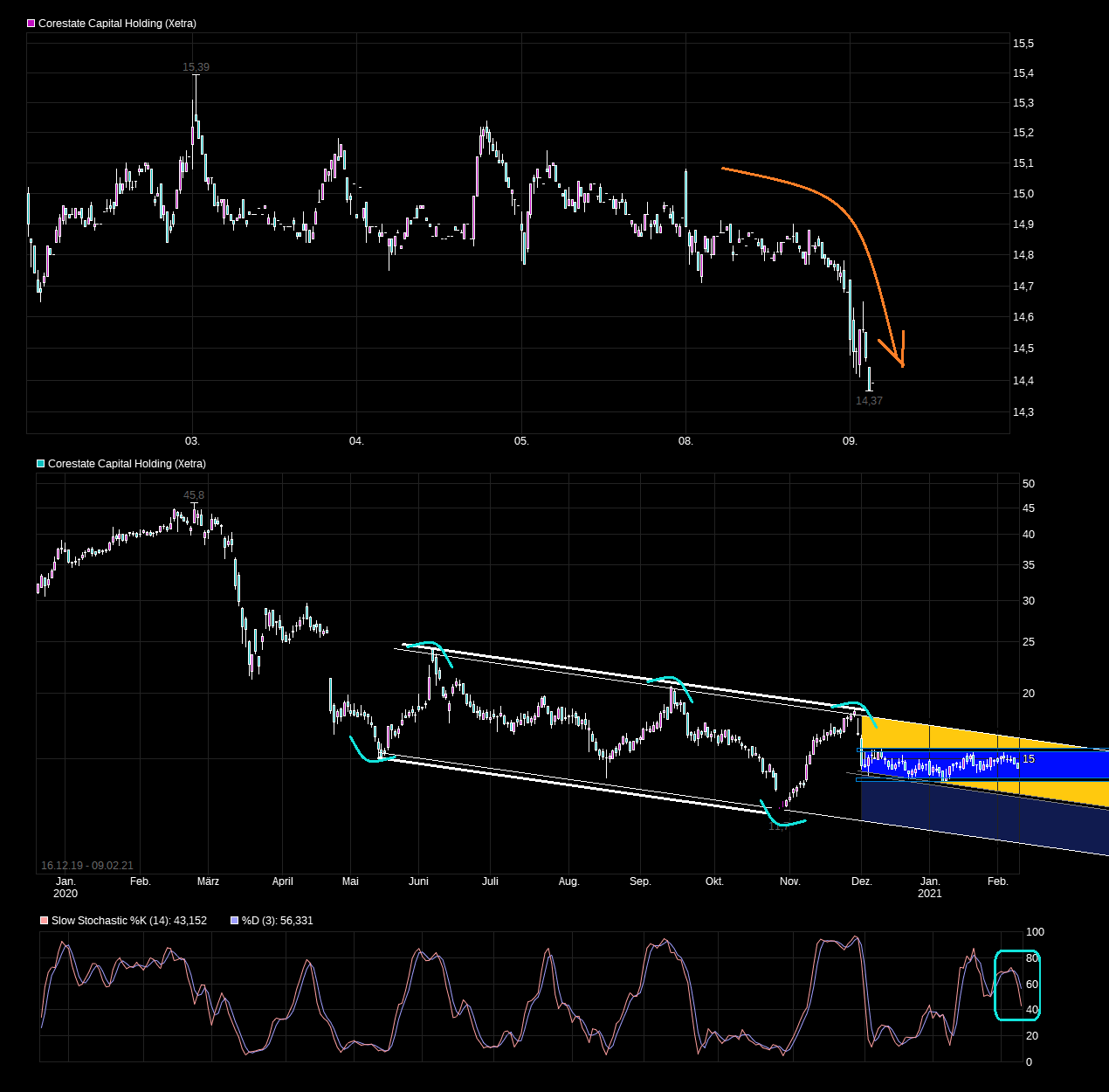Click the magenta Corestate legend swatch
Screen dimensions: 1109x1092
[x=30, y=24]
